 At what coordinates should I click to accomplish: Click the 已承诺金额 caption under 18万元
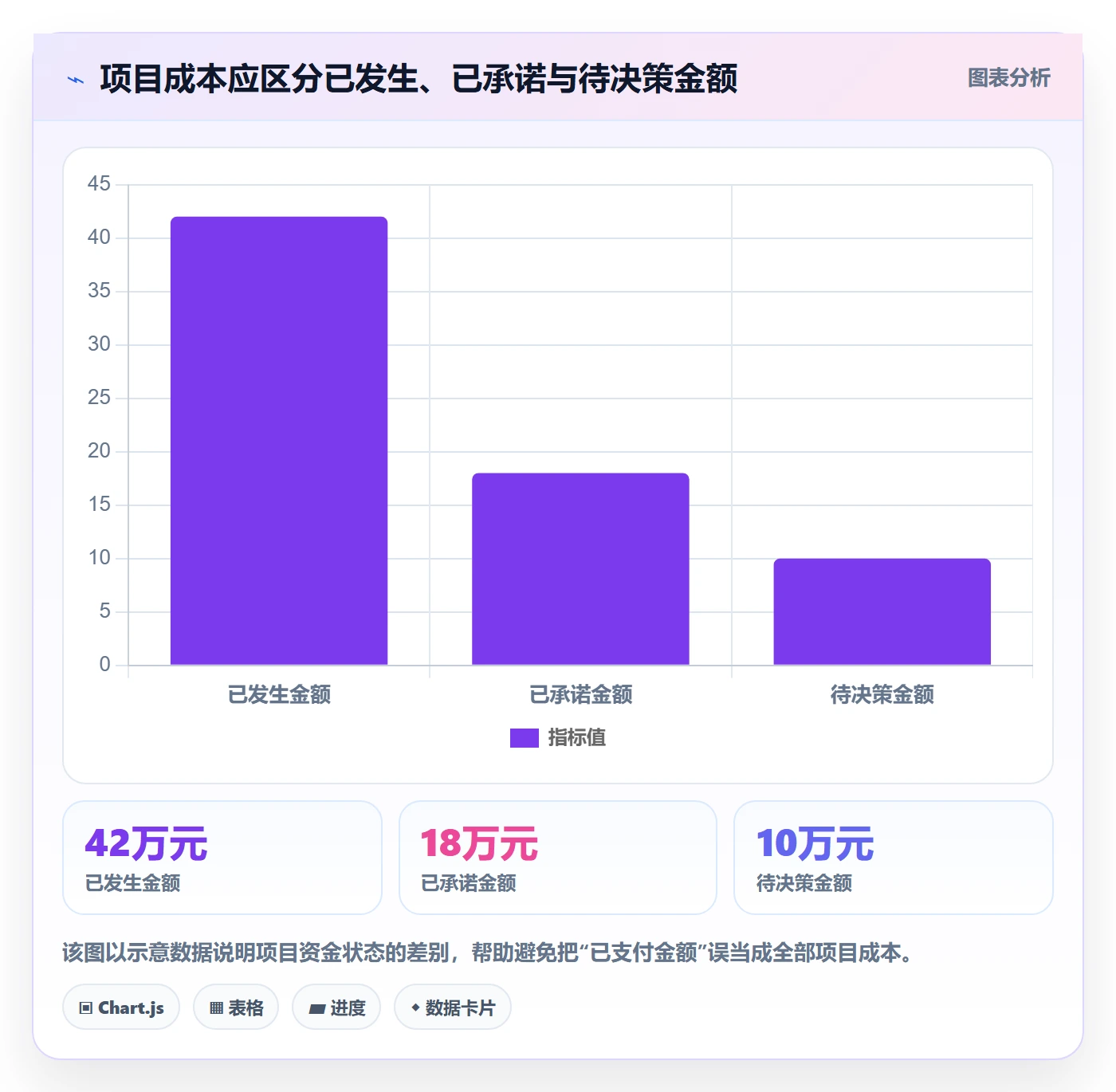(469, 883)
